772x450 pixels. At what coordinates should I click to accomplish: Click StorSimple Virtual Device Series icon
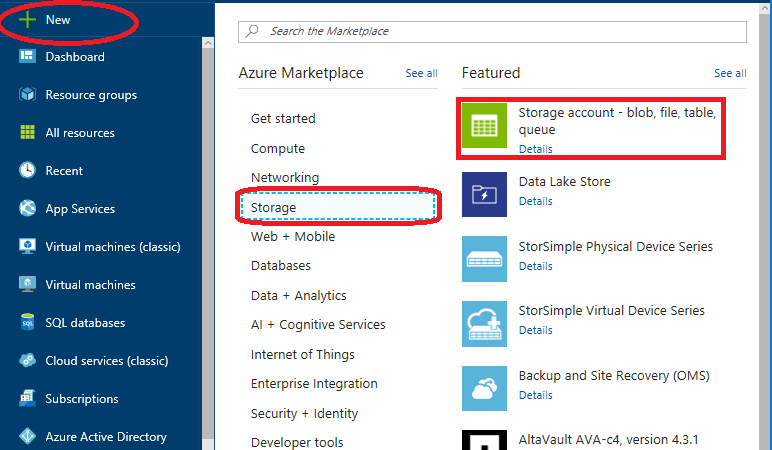484,324
